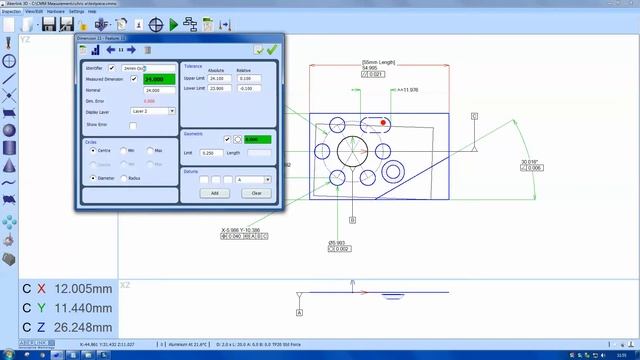Viewport: 640px width, 360px height.
Task: Select the Diameter radio button
Action: pos(93,178)
